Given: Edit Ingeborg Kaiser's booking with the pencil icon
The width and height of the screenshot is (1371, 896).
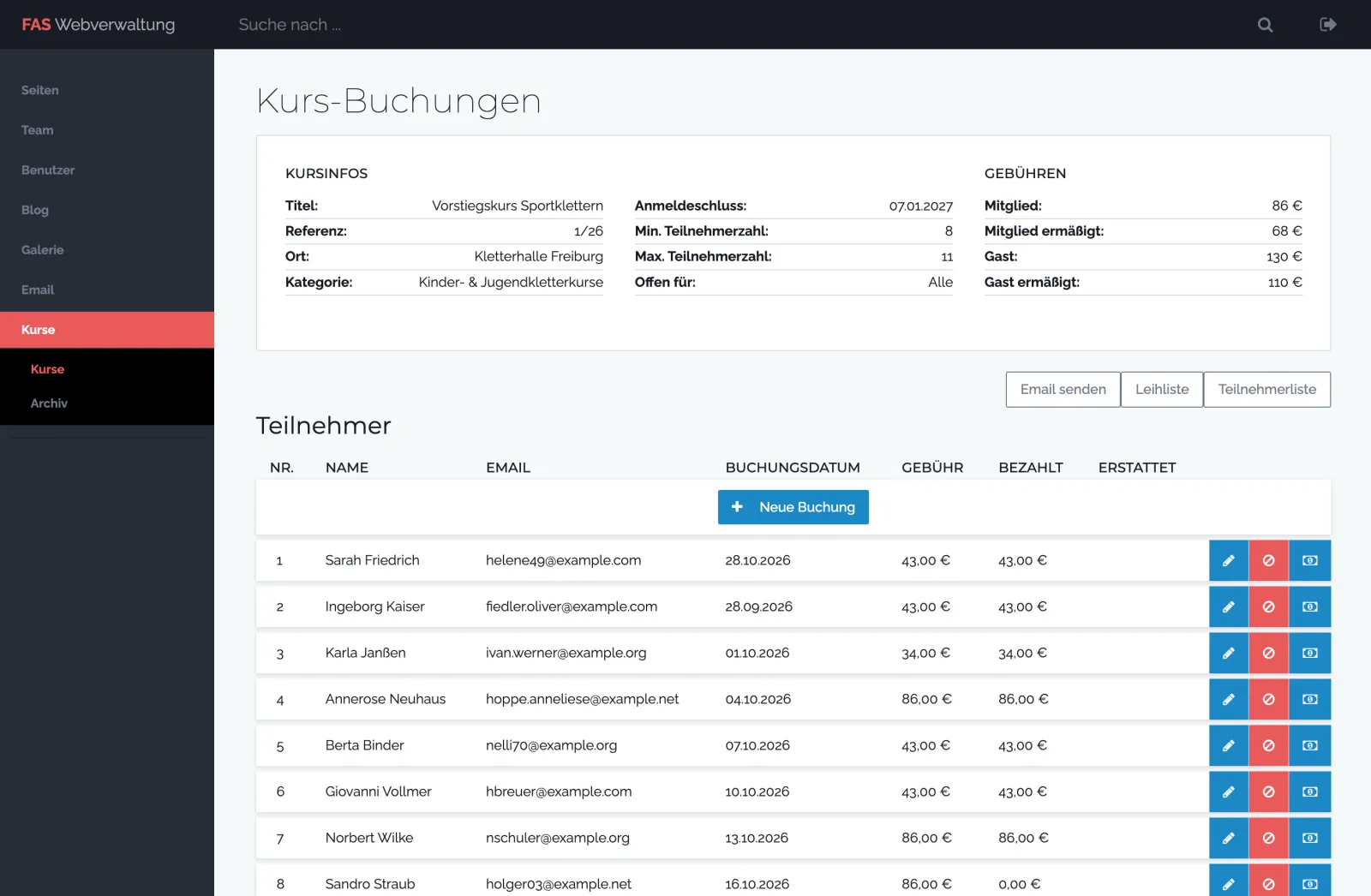Looking at the screenshot, I should (x=1229, y=606).
